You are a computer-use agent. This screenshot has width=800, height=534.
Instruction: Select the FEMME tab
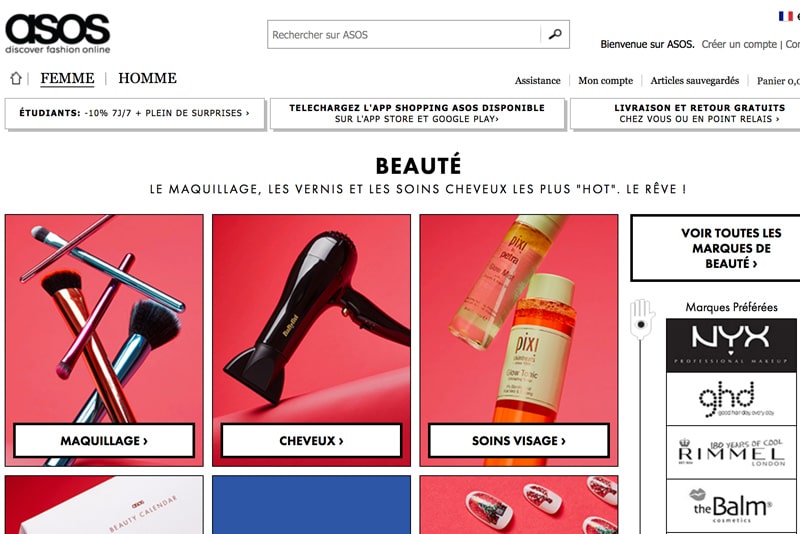tap(67, 79)
